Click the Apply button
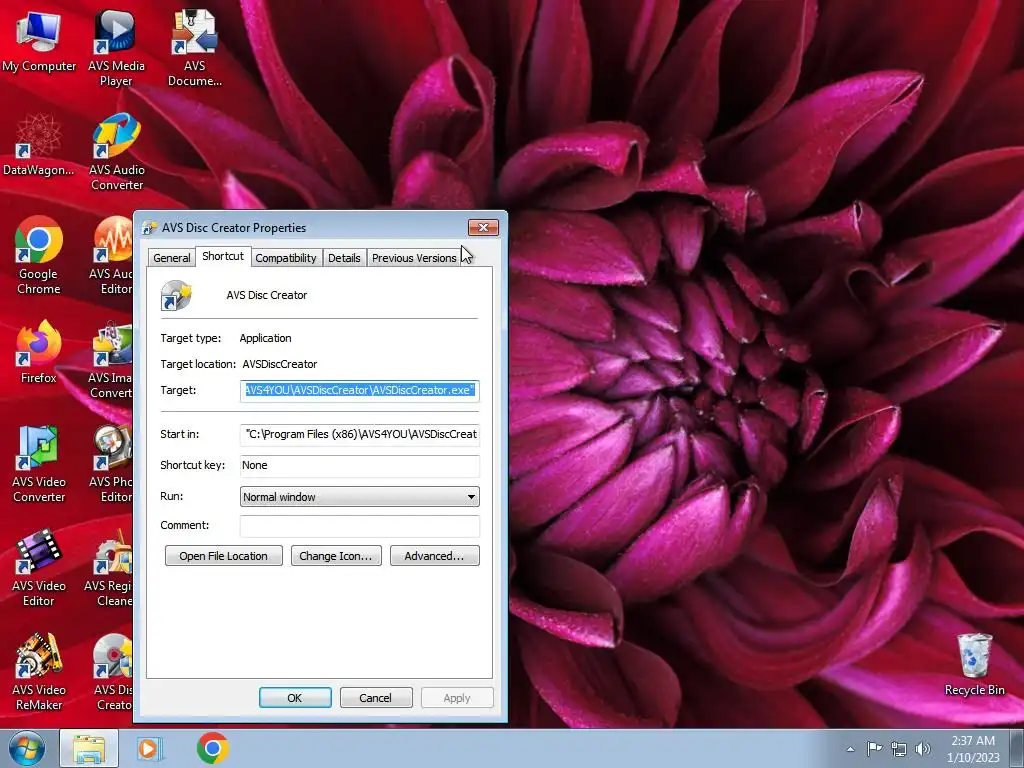 click(x=457, y=697)
